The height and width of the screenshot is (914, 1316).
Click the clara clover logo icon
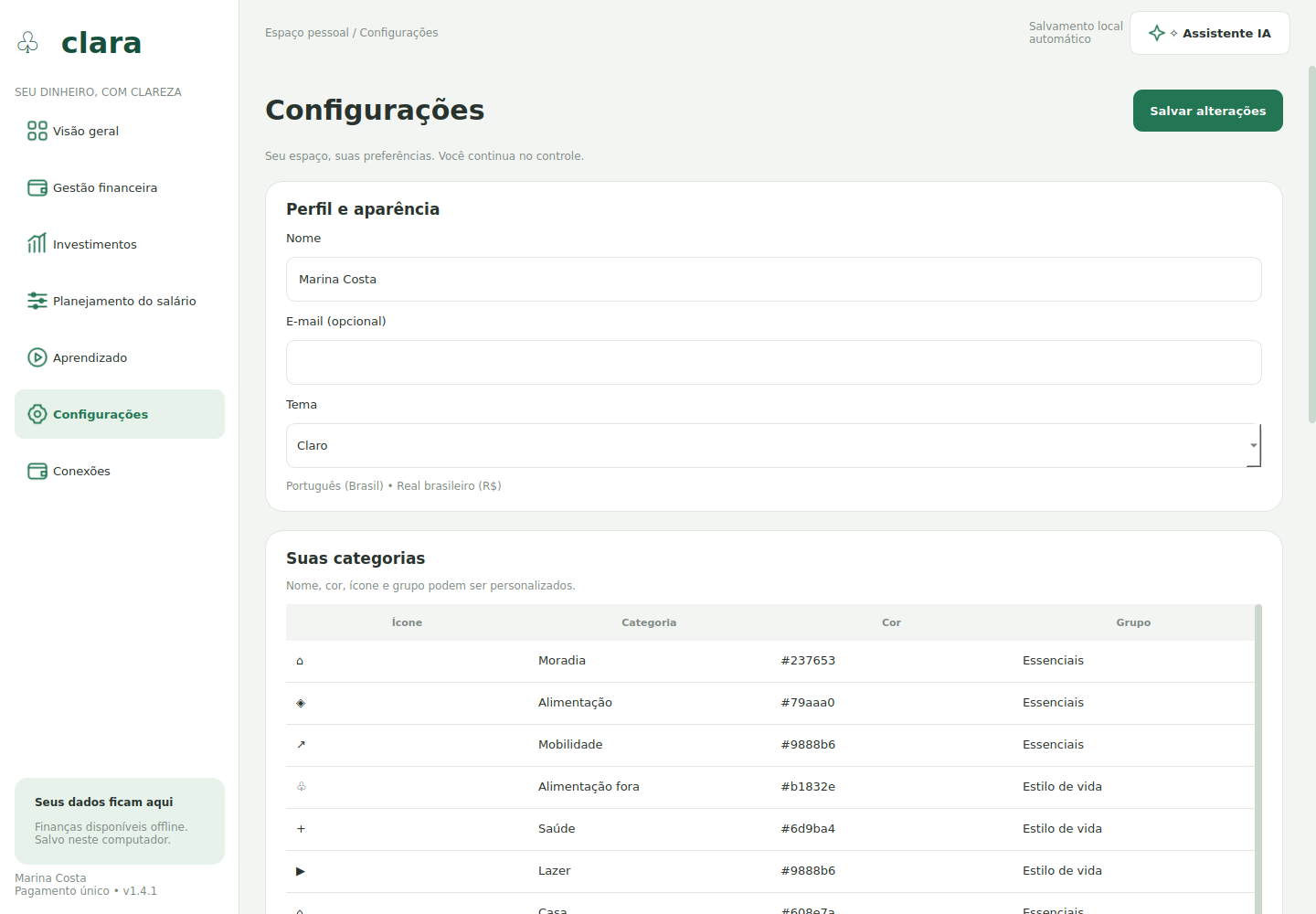(x=28, y=42)
